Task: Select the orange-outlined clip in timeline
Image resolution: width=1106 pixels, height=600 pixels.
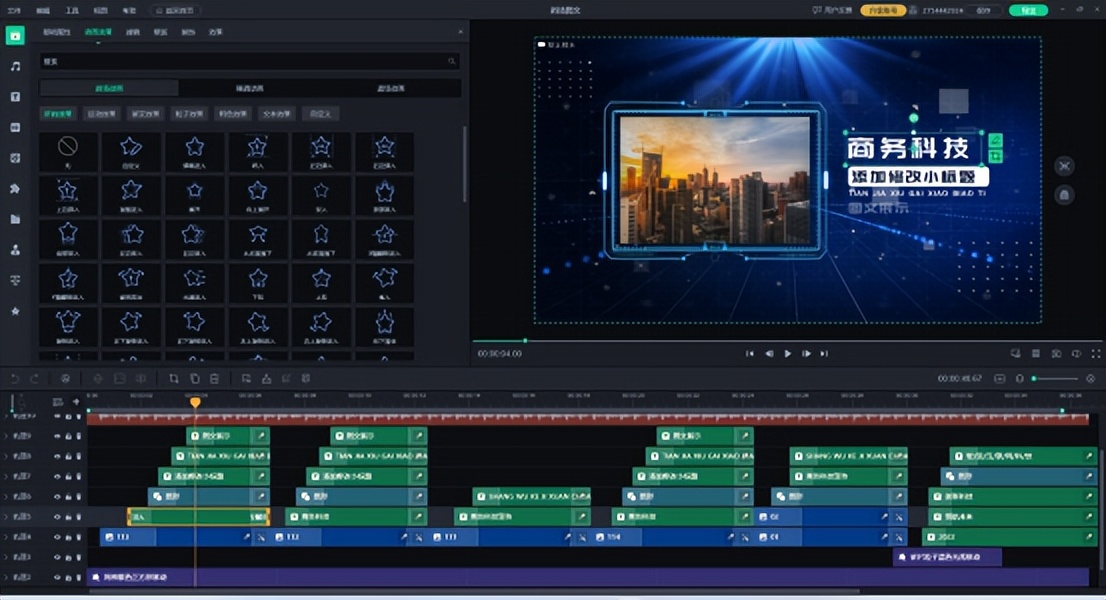Action: [x=198, y=517]
